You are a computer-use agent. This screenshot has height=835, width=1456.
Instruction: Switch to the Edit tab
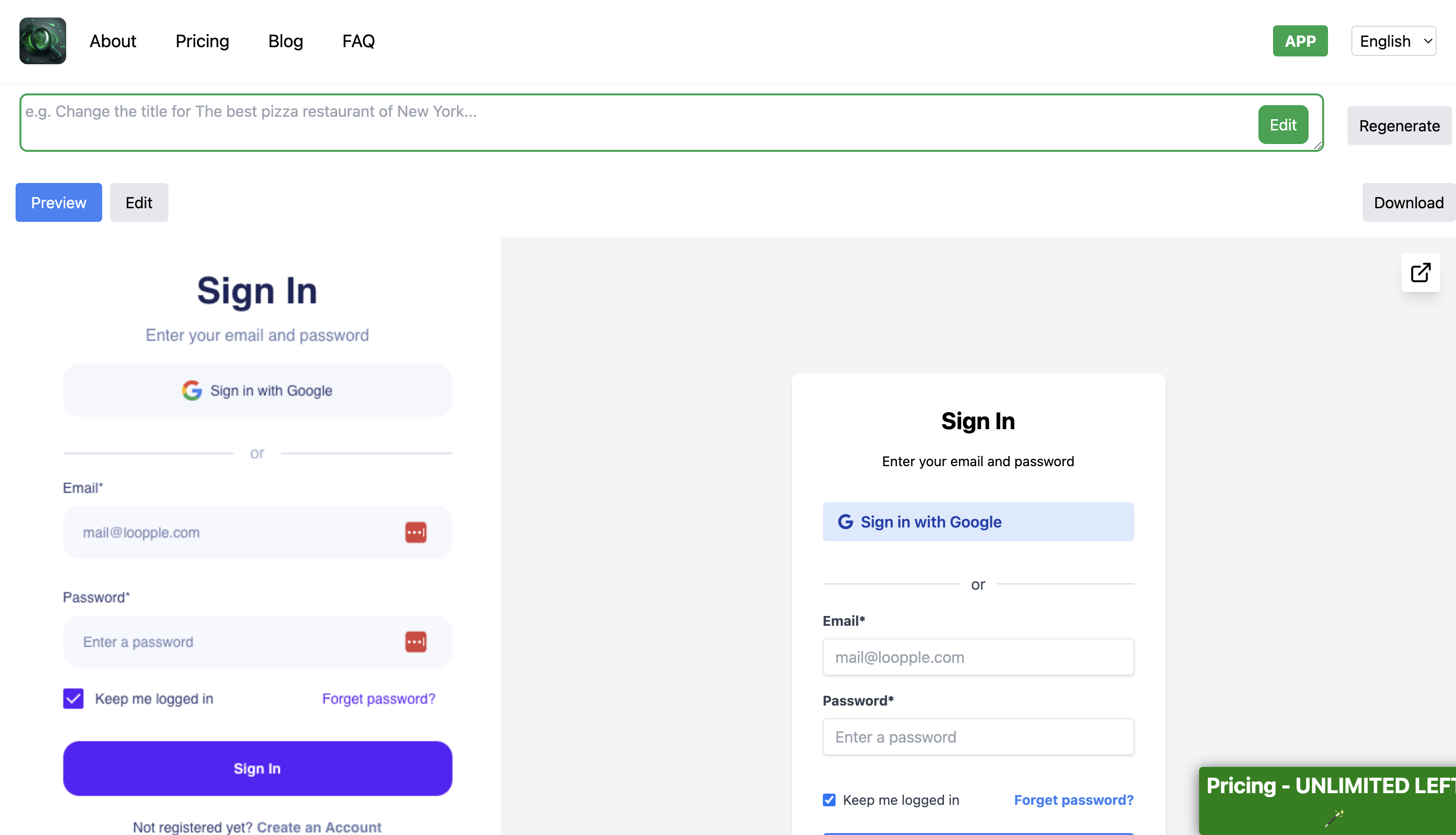[x=139, y=202]
